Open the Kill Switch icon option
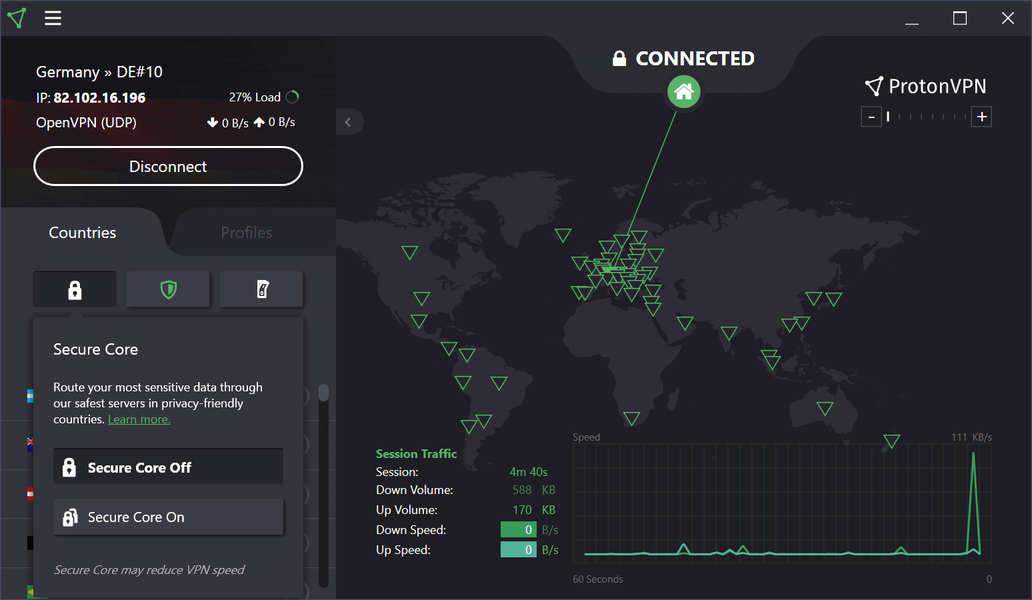Viewport: 1032px width, 600px height. 262,289
